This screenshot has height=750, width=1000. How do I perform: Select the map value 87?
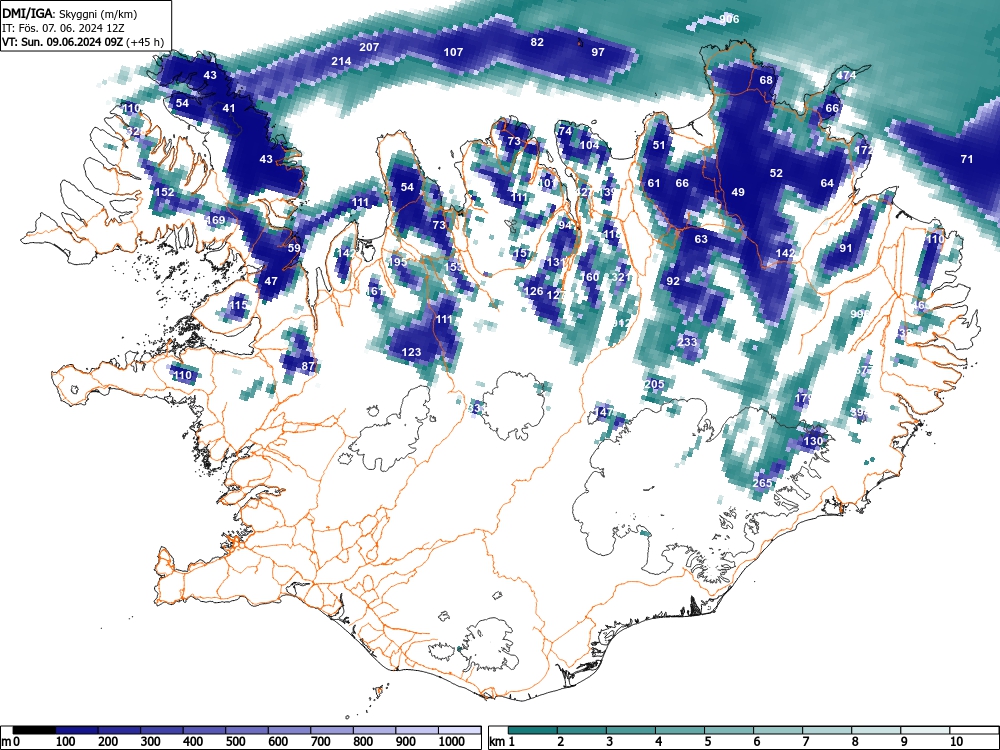coord(308,366)
